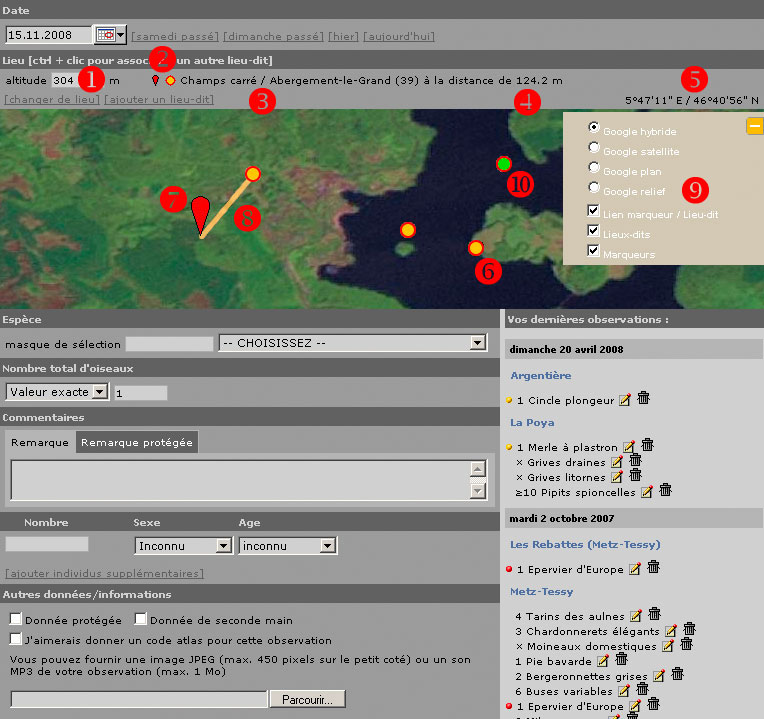The image size is (764, 719).
Task: Click the remark textarea scrollbar up arrow
Action: pyautogui.click(x=478, y=469)
